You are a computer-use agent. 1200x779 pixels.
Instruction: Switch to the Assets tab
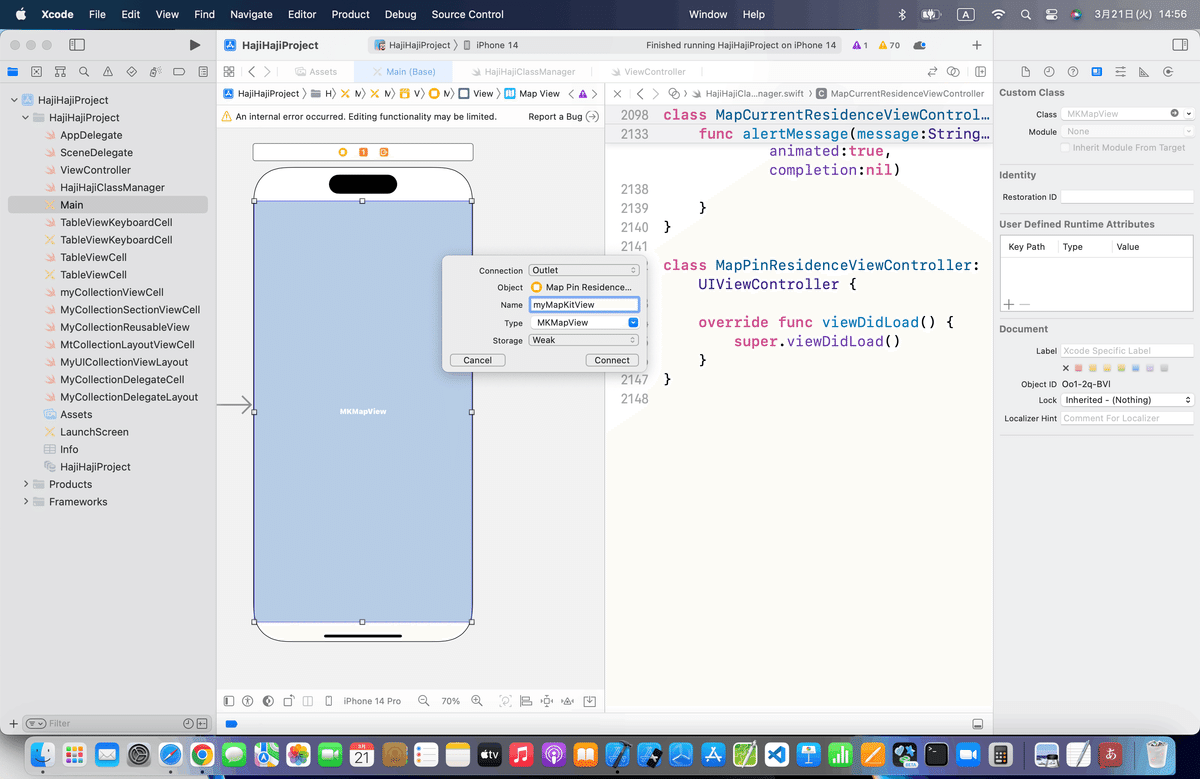[x=316, y=72]
